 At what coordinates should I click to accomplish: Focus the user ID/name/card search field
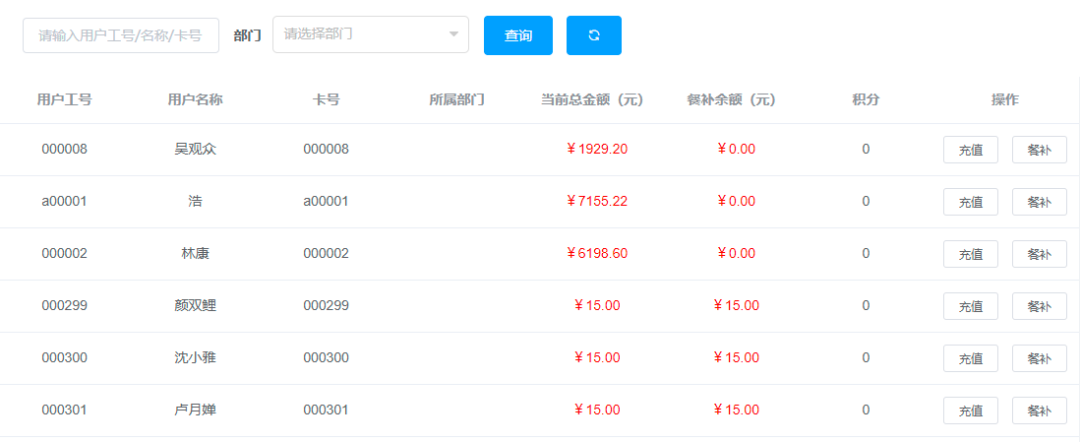(120, 35)
